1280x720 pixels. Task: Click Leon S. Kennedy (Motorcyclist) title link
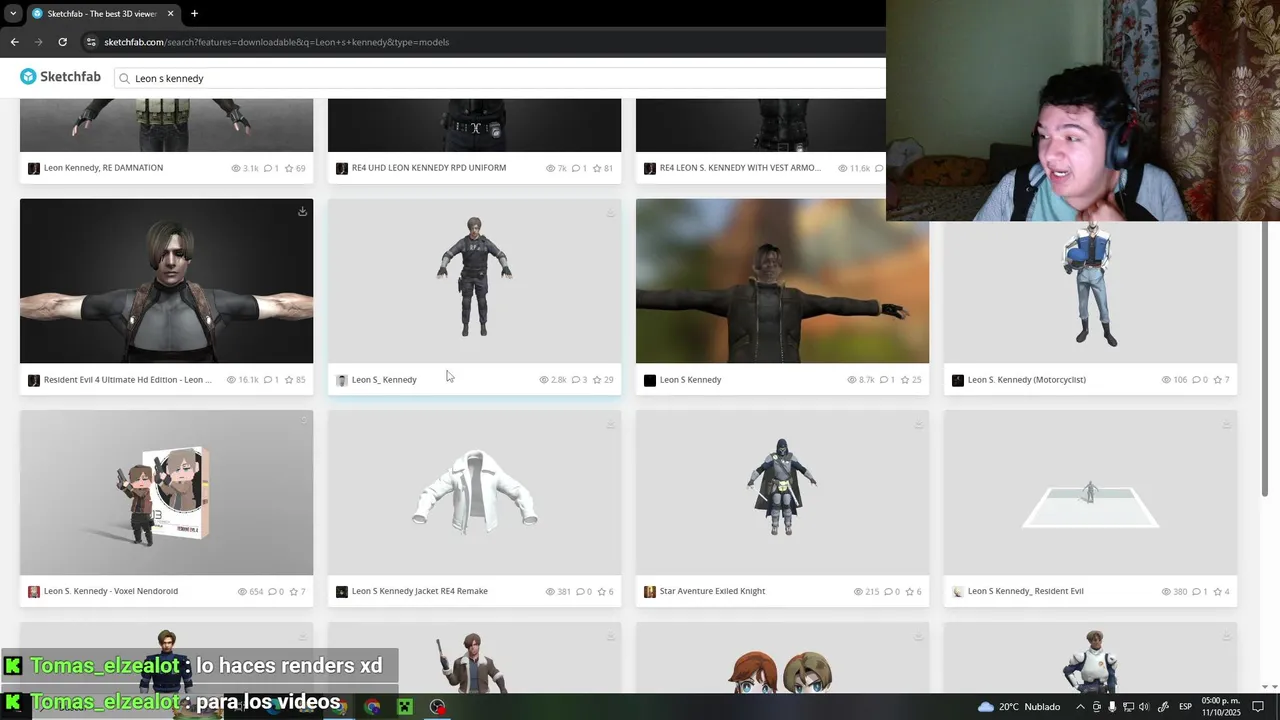(1027, 380)
